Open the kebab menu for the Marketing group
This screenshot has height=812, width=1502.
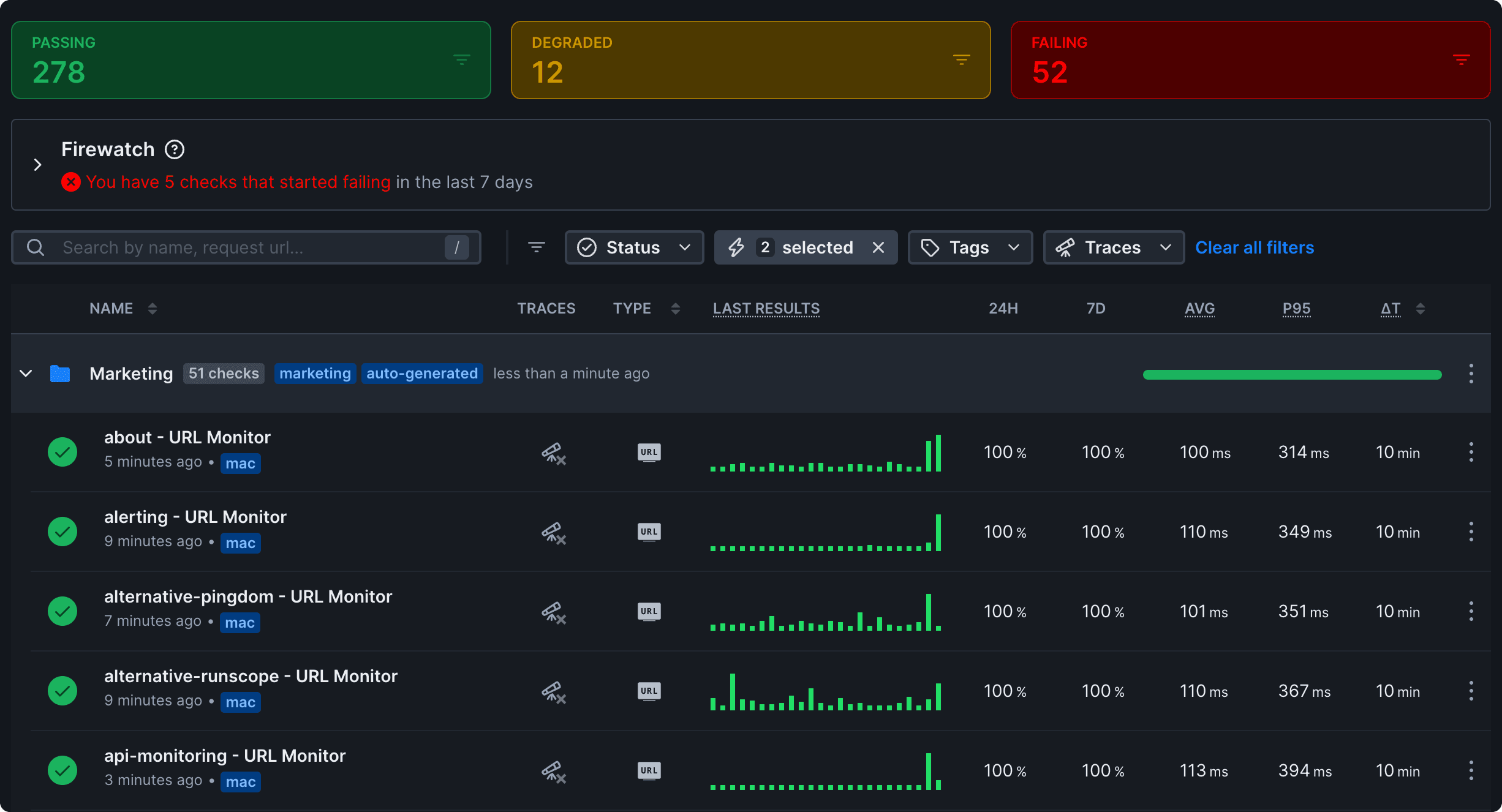point(1471,374)
